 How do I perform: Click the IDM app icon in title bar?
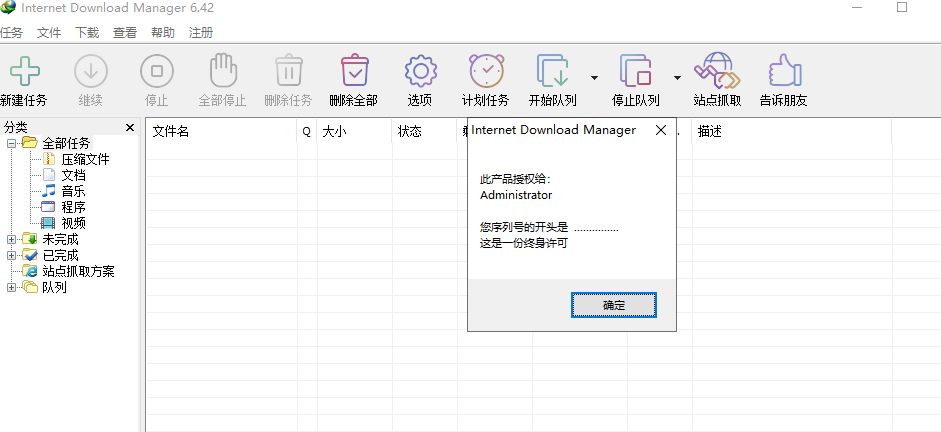point(8,8)
